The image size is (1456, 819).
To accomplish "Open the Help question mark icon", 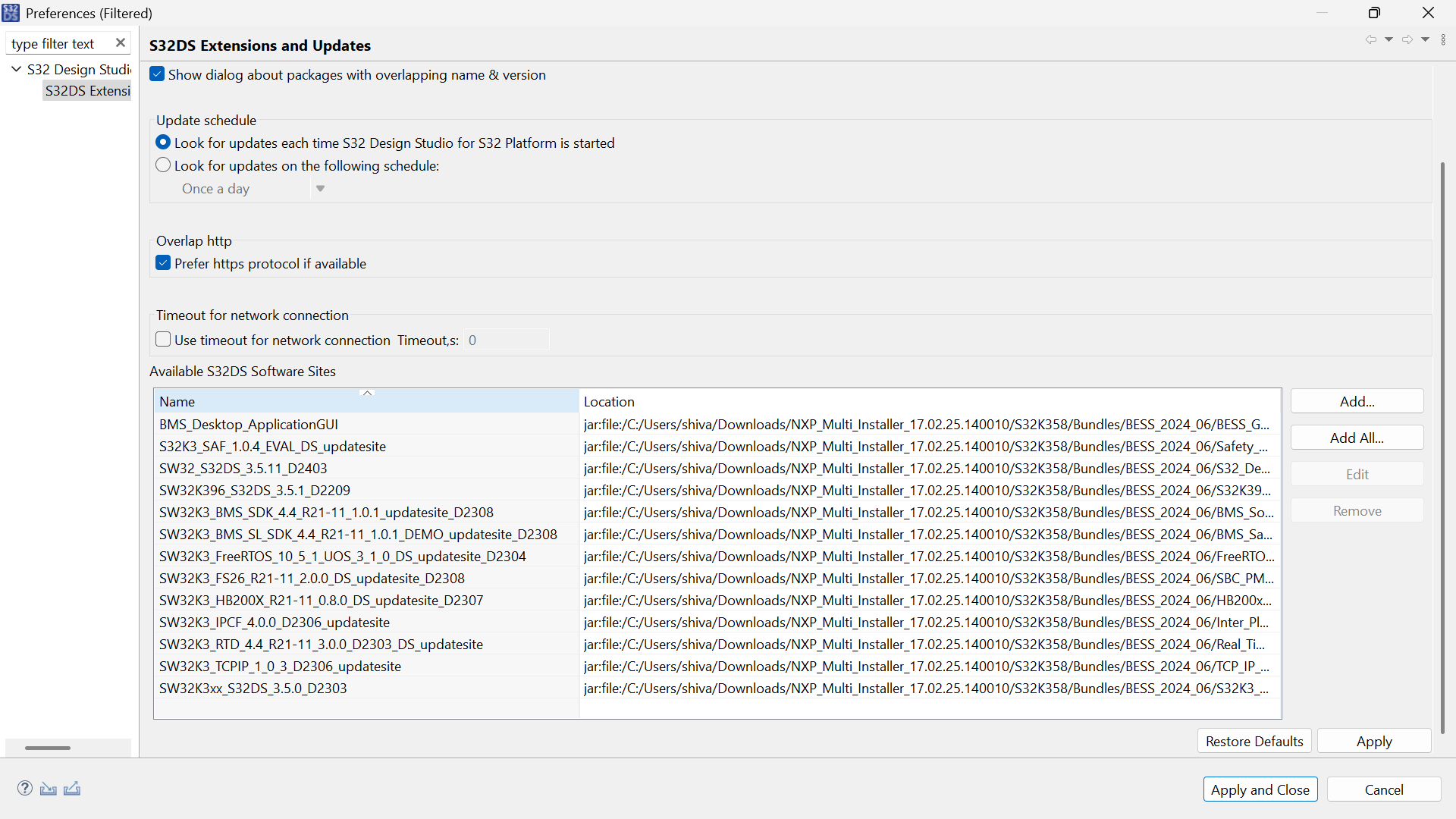I will pyautogui.click(x=25, y=789).
